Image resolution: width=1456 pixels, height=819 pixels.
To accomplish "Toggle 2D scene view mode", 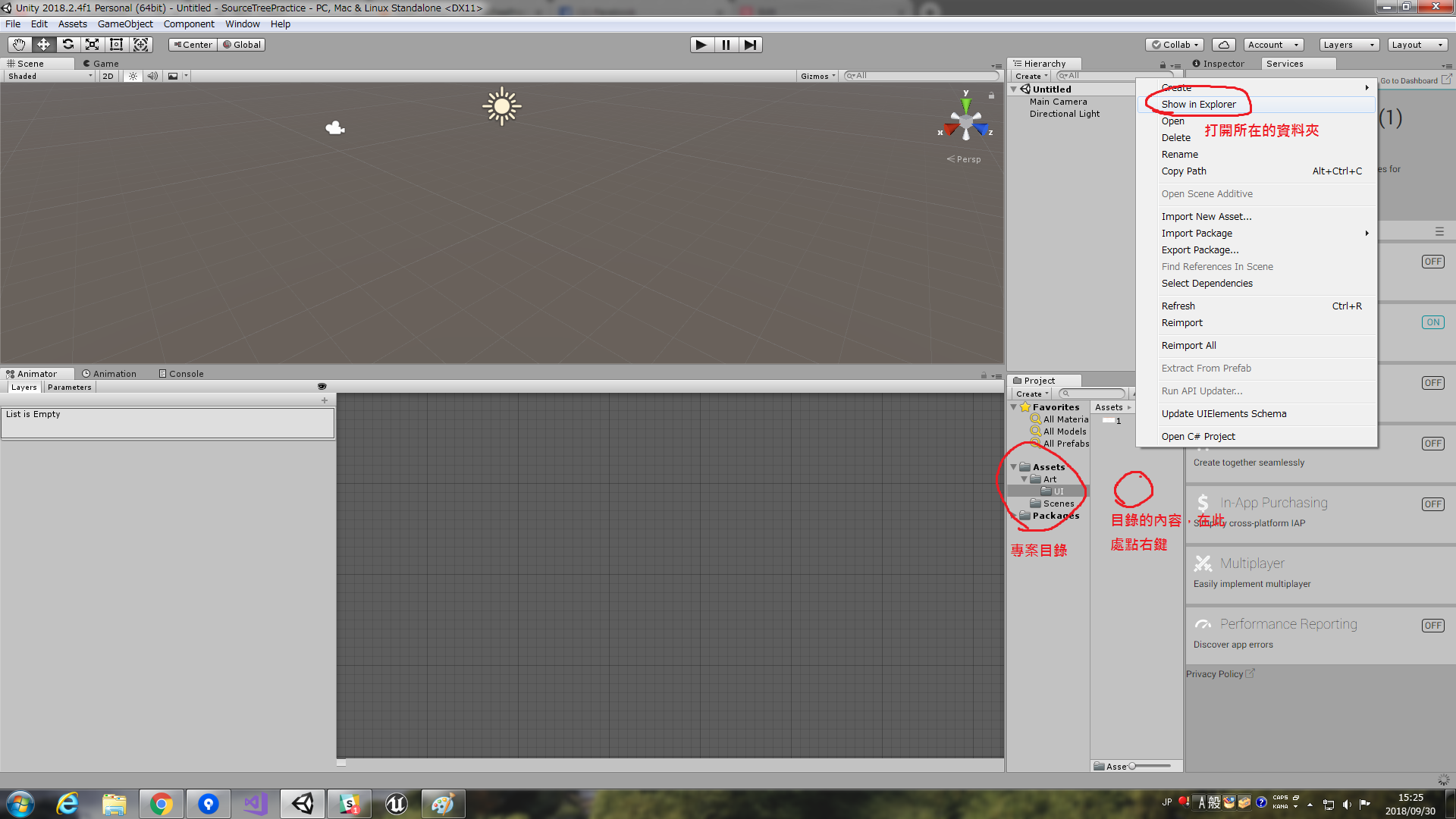I will [x=108, y=76].
